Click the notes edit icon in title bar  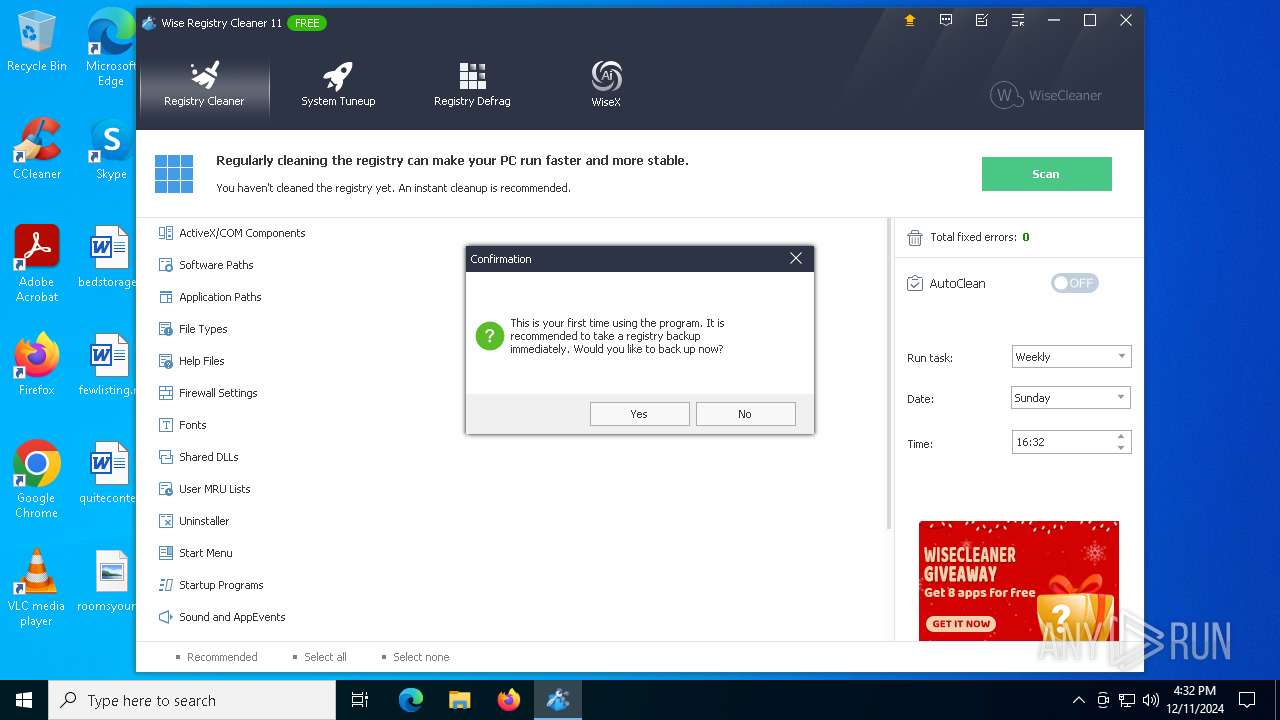click(982, 20)
